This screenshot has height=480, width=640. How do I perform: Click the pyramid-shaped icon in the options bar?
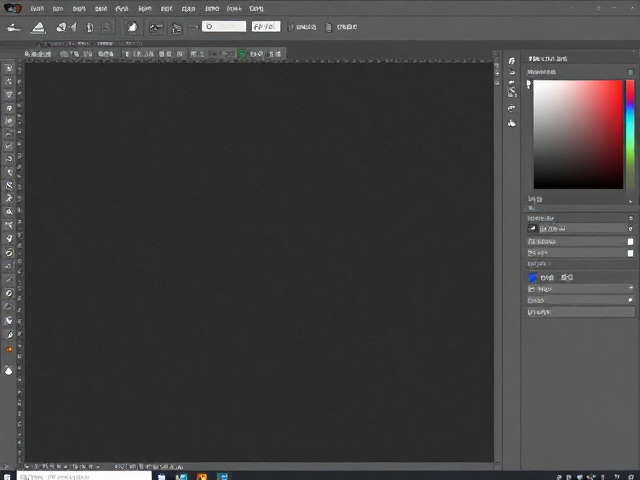38,27
